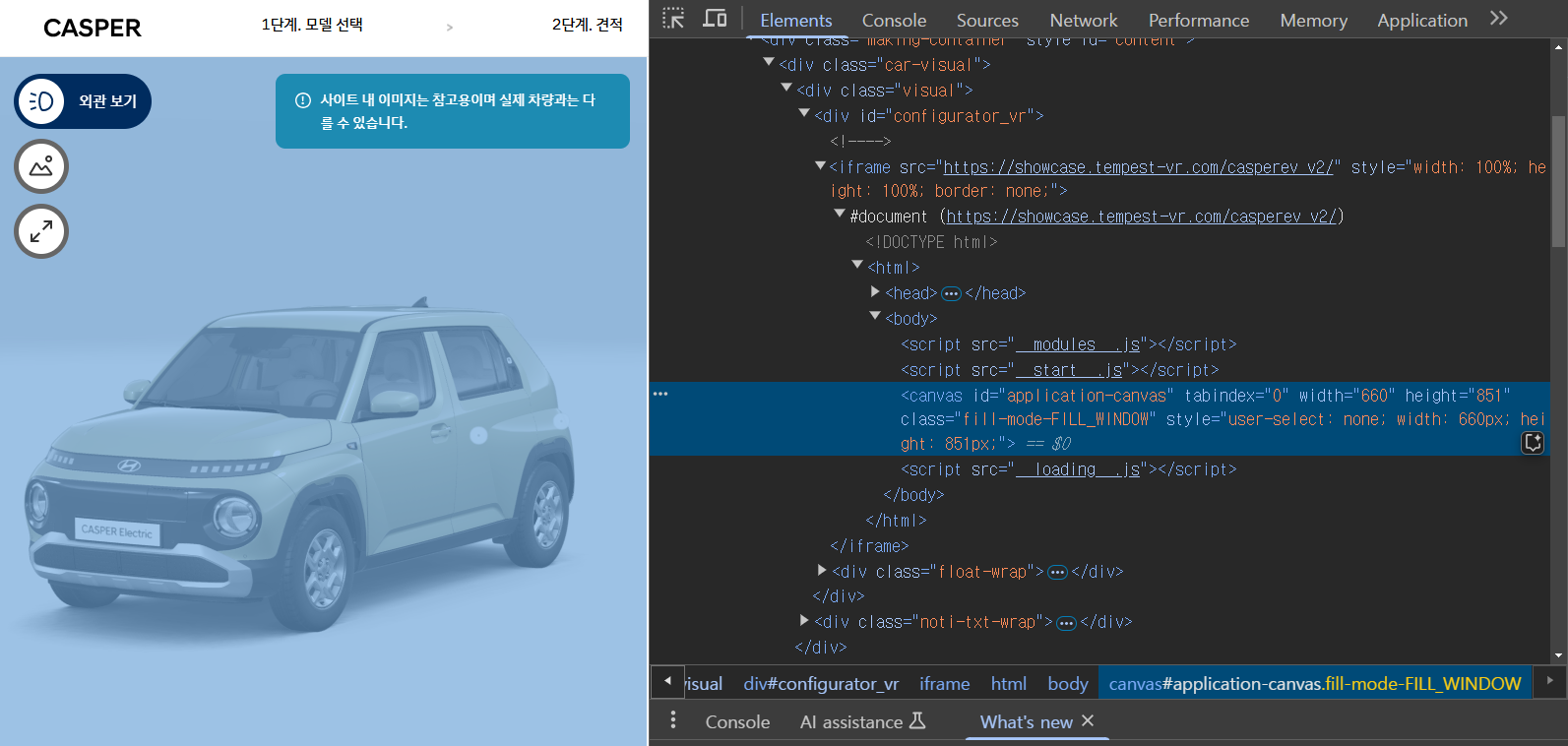Click the fullscreen expand arrows icon
This screenshot has width=1568, height=746.
click(x=41, y=231)
